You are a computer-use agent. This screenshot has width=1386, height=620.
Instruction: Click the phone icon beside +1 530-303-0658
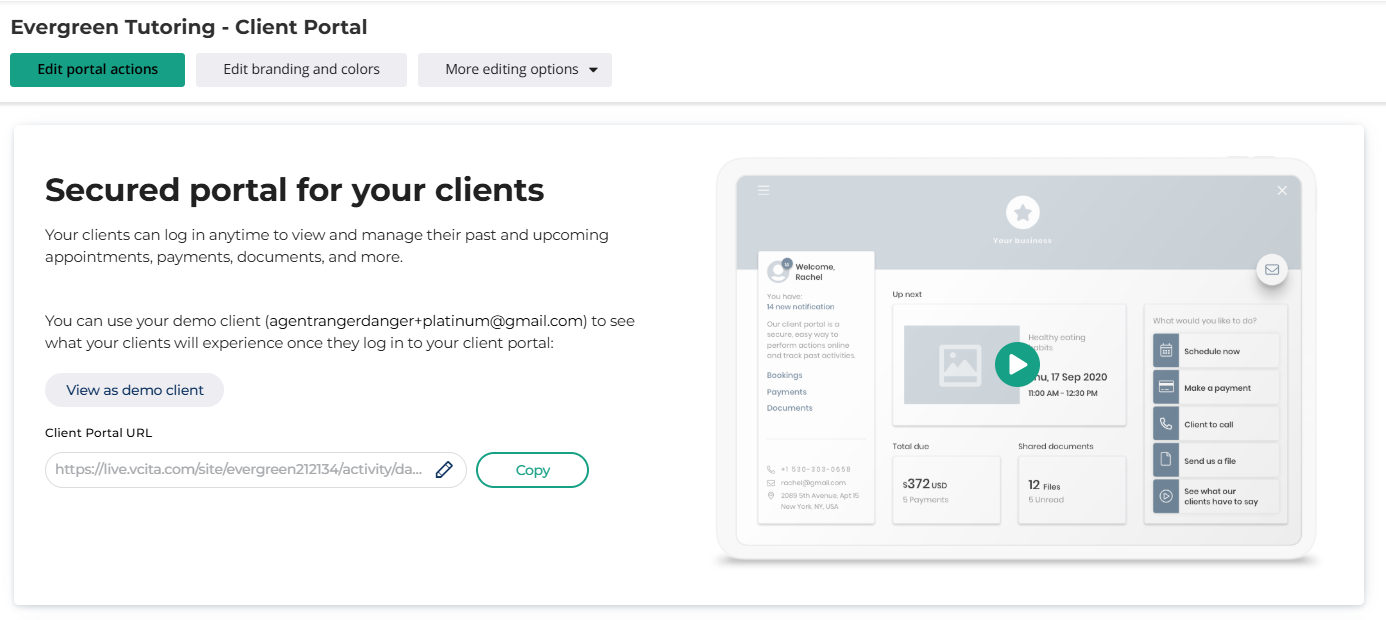(771, 469)
